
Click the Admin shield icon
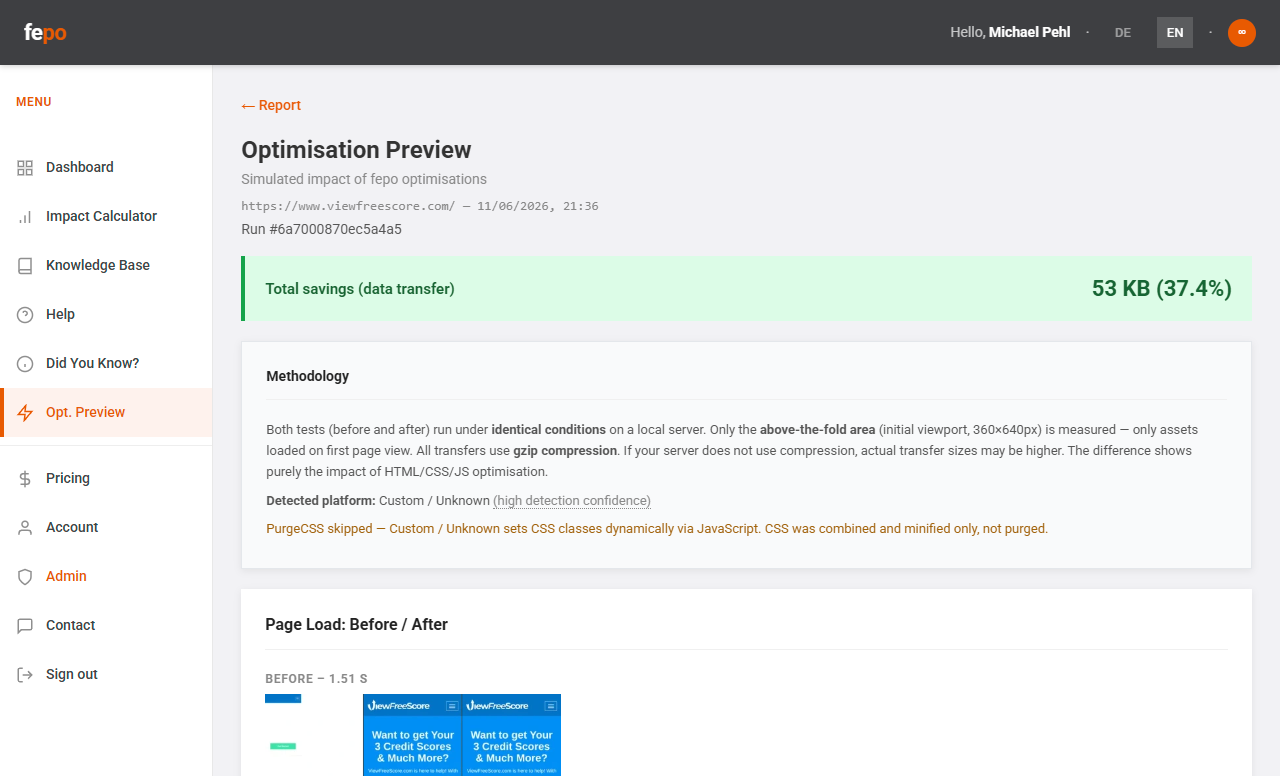click(25, 576)
